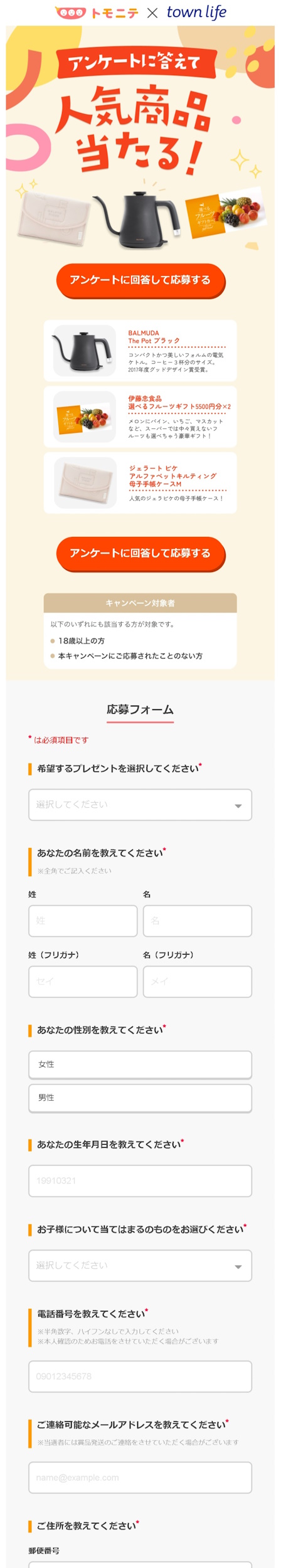The width and height of the screenshot is (281, 1568).
Task: Focus the 電話番号 input field
Action: click(140, 1376)
